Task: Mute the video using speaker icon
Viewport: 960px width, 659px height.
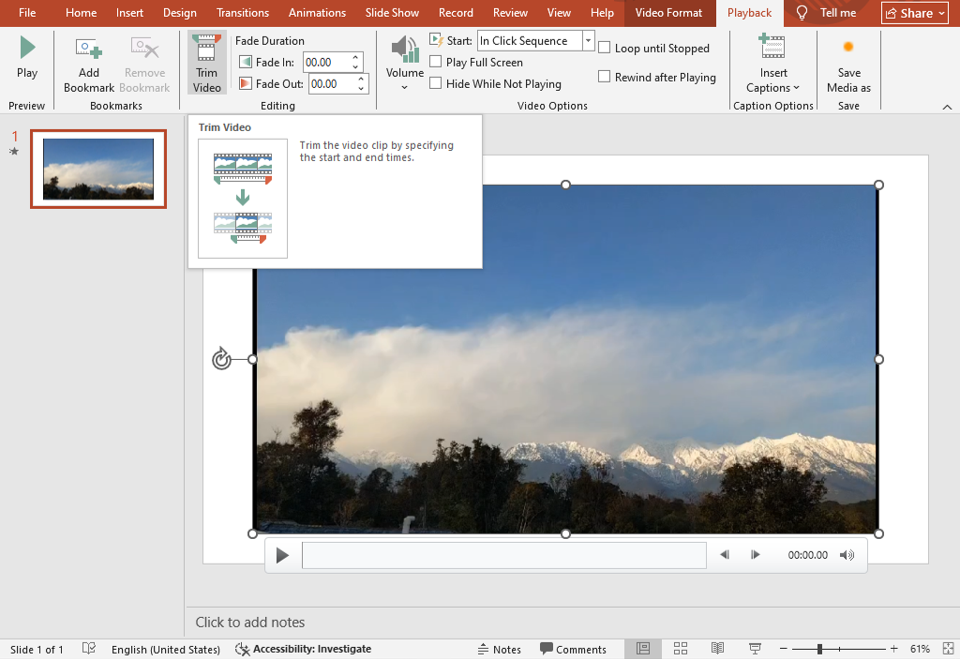Action: 847,555
